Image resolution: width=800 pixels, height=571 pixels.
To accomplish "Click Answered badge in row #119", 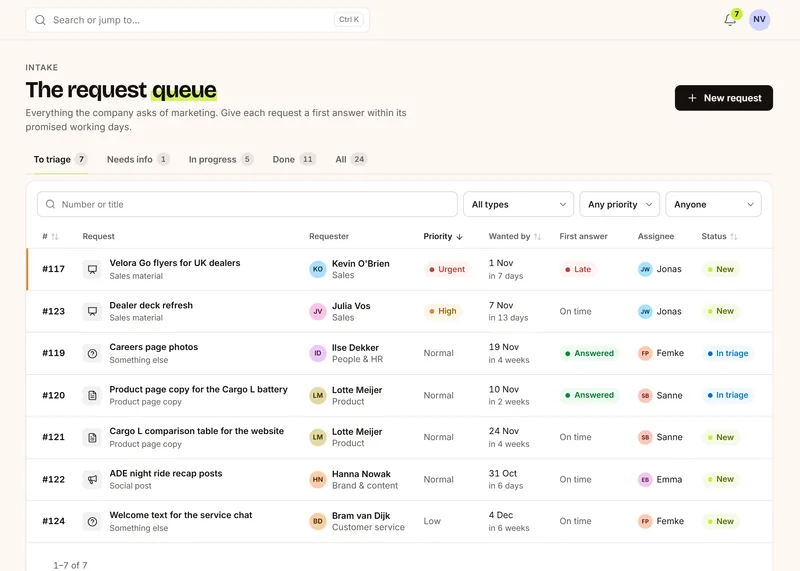I will [x=589, y=353].
